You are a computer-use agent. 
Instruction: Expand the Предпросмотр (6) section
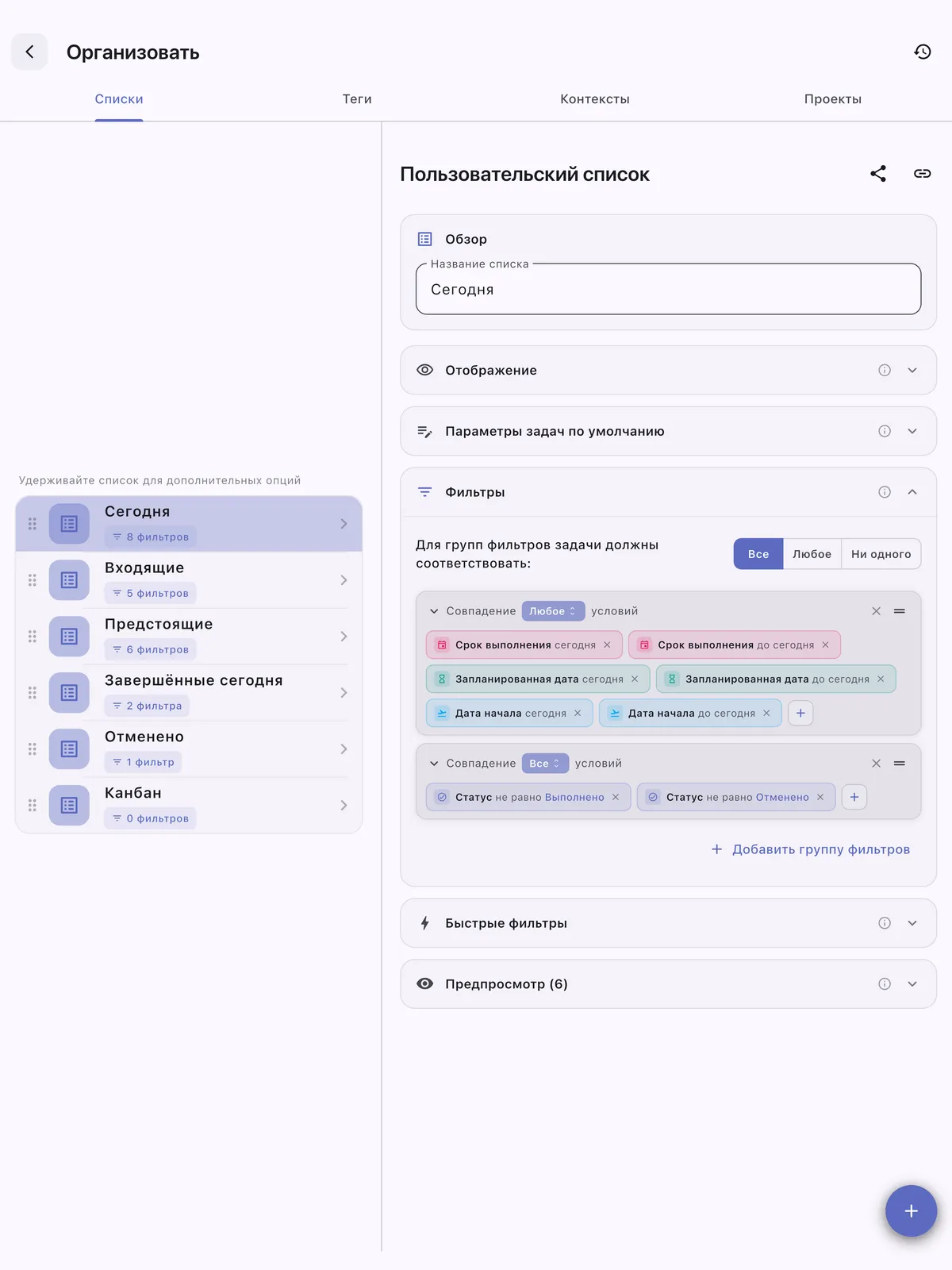(912, 984)
